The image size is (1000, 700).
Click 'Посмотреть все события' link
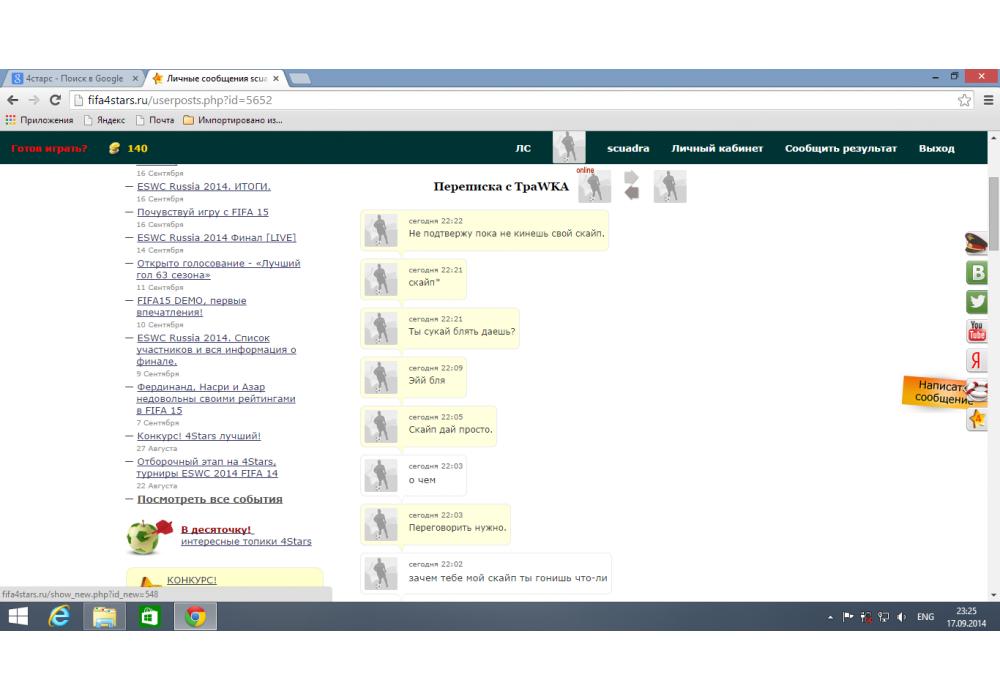point(209,499)
